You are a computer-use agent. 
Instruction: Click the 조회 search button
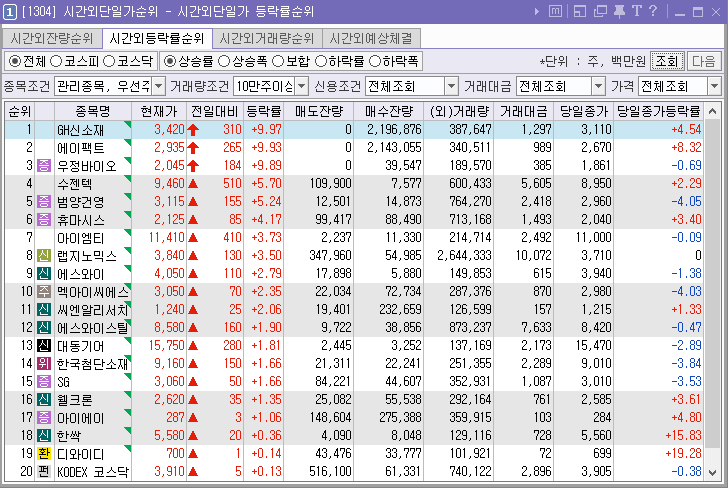pyautogui.click(x=667, y=61)
